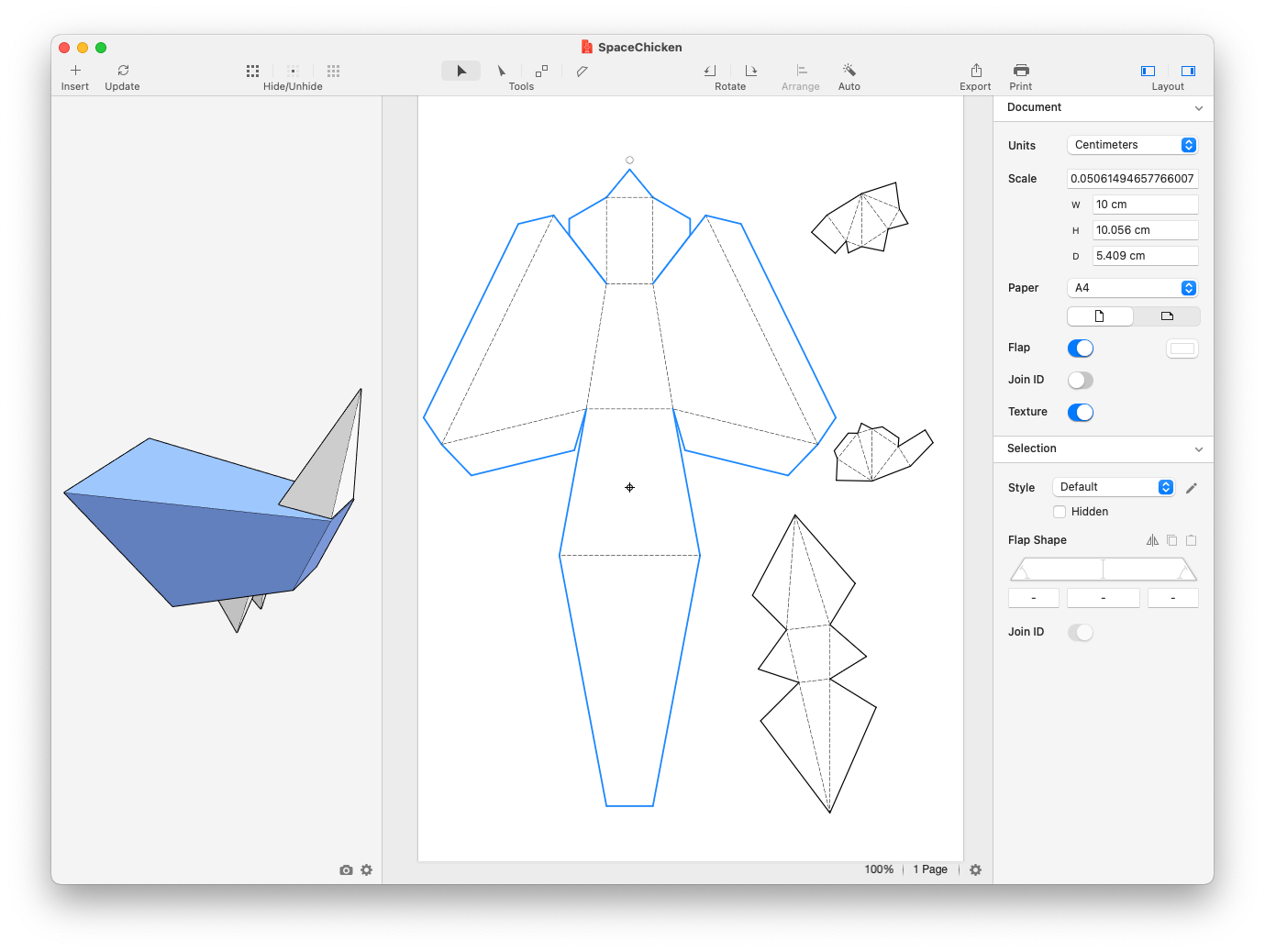Select the join/split squares tool
Image resolution: width=1265 pixels, height=952 pixels.
[542, 71]
